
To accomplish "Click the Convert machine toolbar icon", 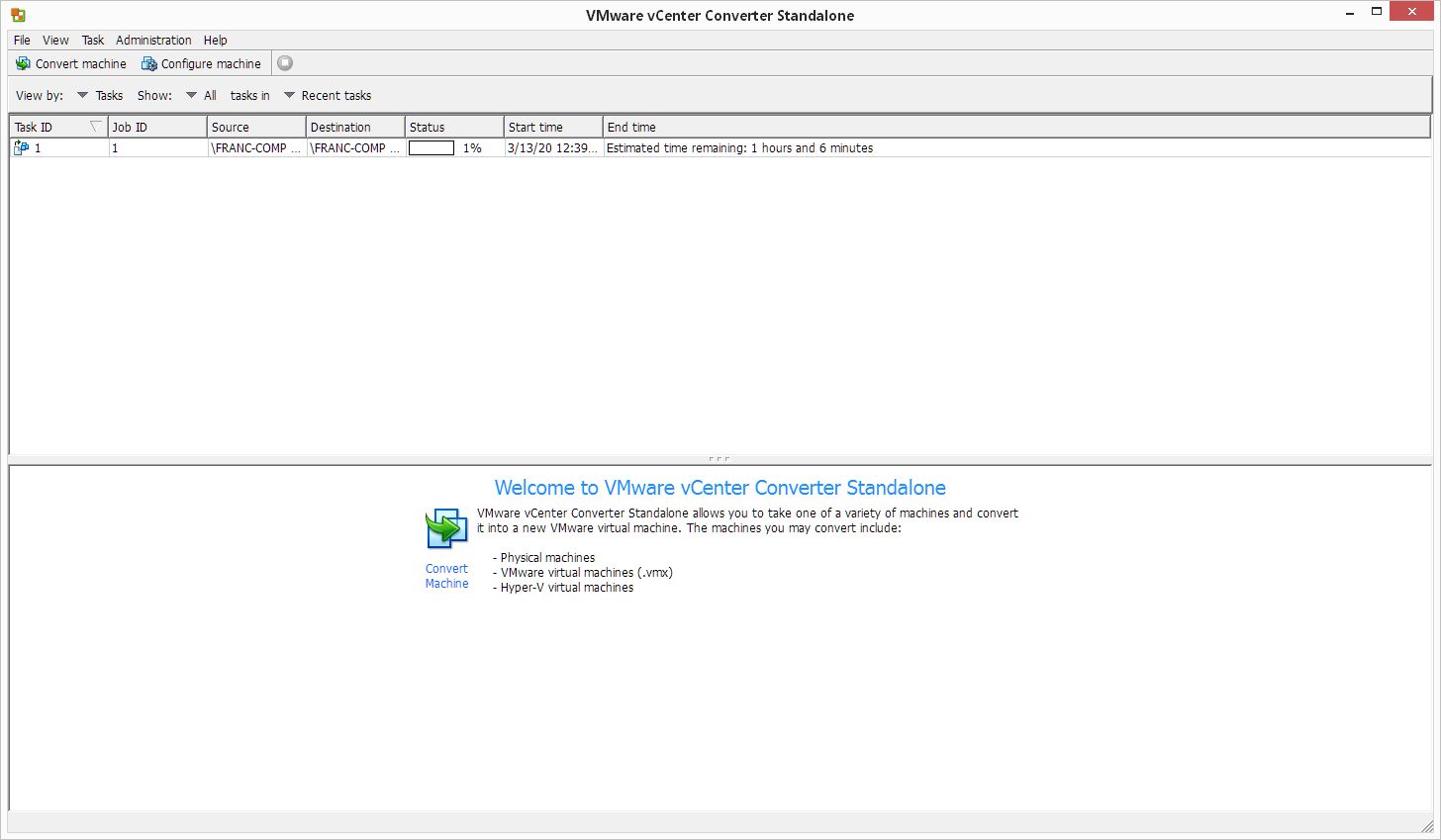I will pos(23,63).
